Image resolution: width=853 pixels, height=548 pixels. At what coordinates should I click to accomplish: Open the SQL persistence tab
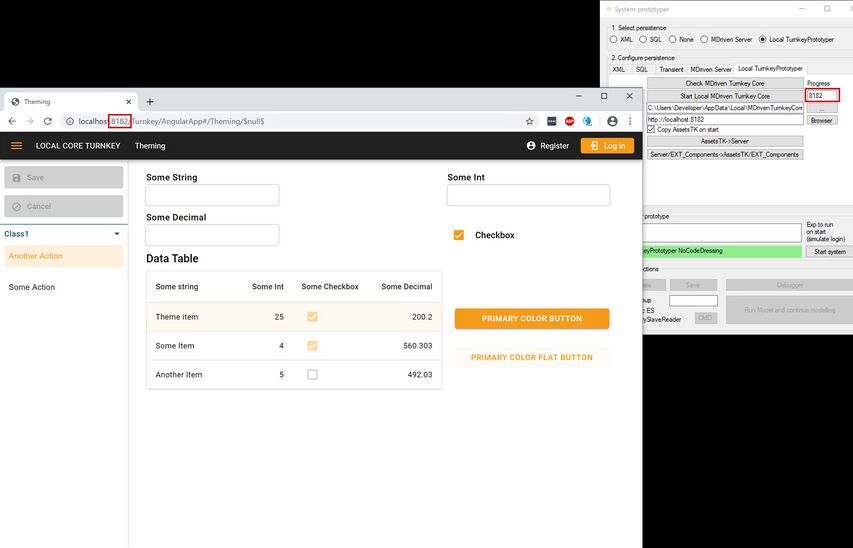click(642, 69)
